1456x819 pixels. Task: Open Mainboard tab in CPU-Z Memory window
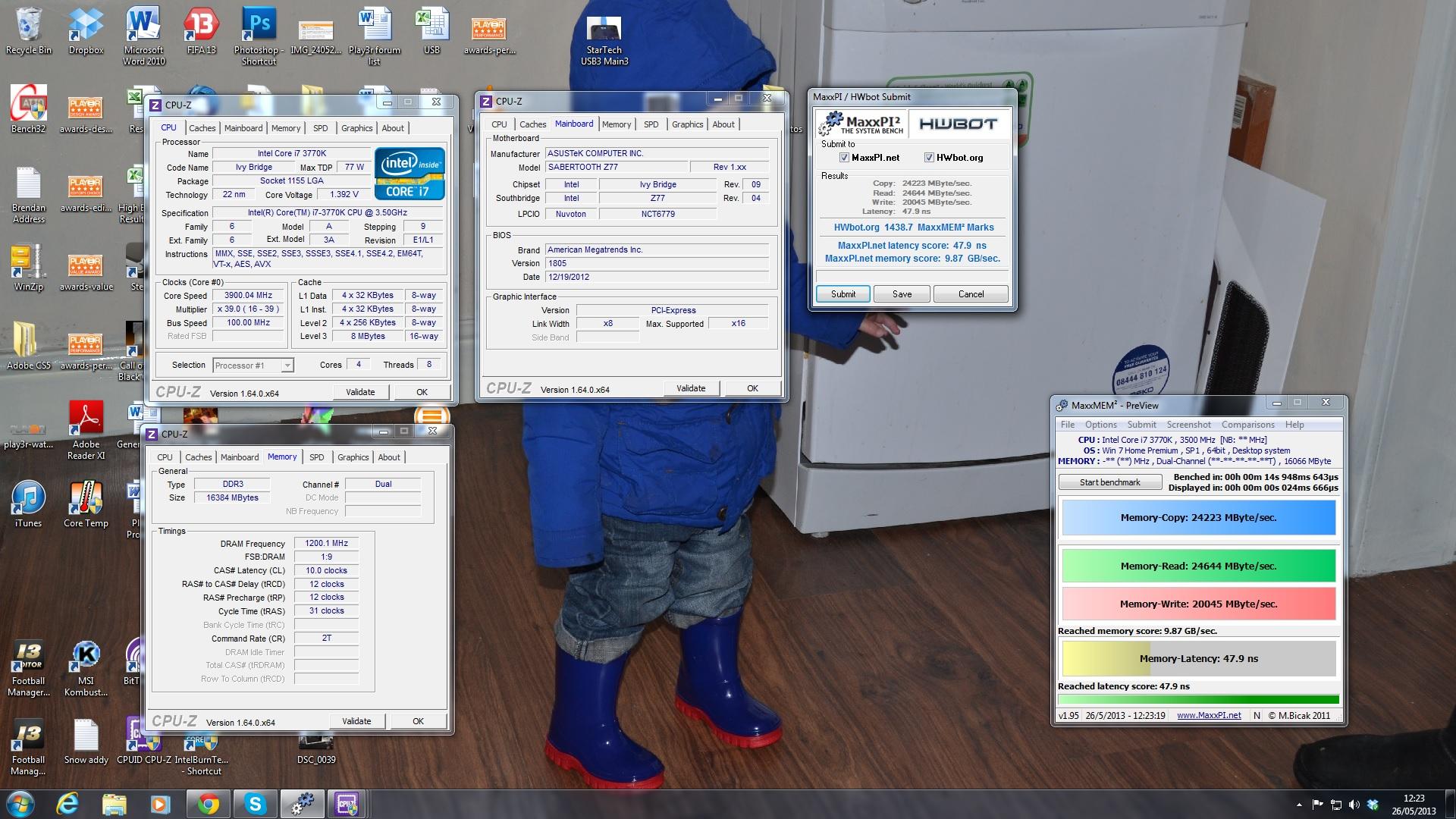click(x=240, y=457)
